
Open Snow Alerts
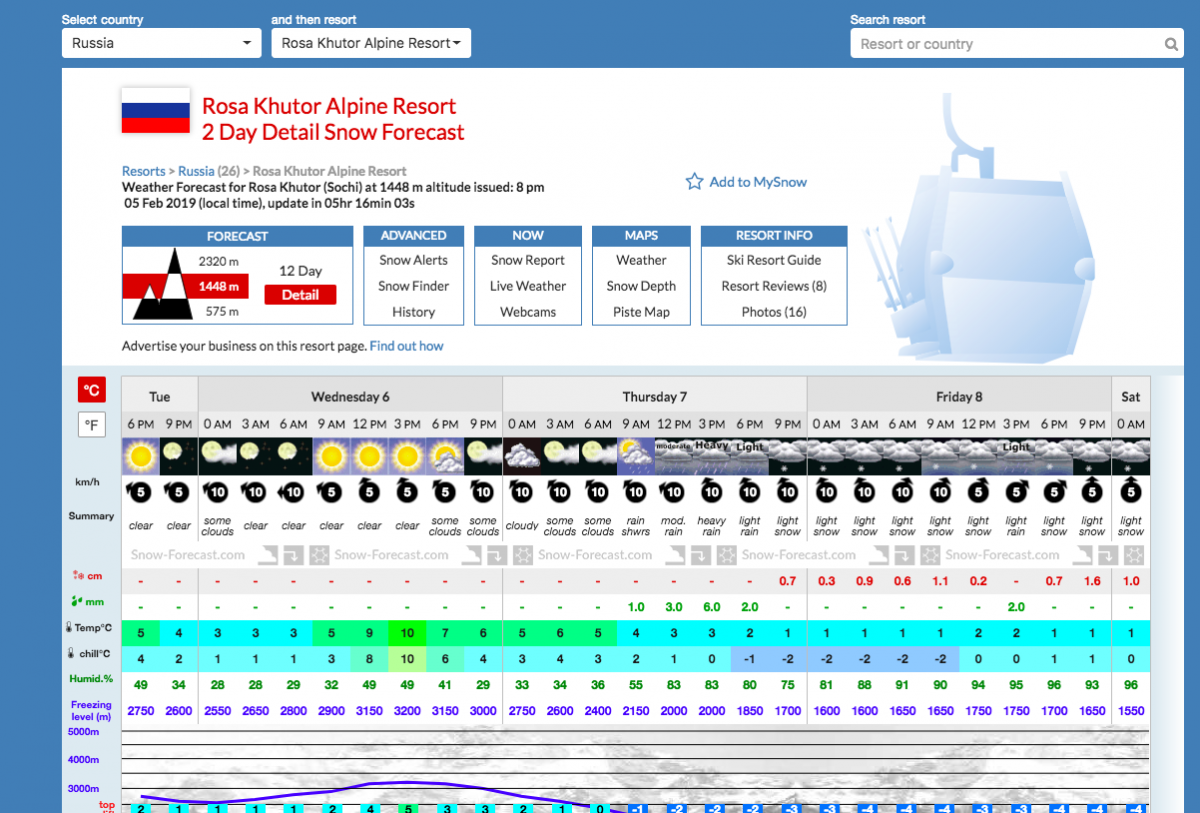(x=413, y=260)
